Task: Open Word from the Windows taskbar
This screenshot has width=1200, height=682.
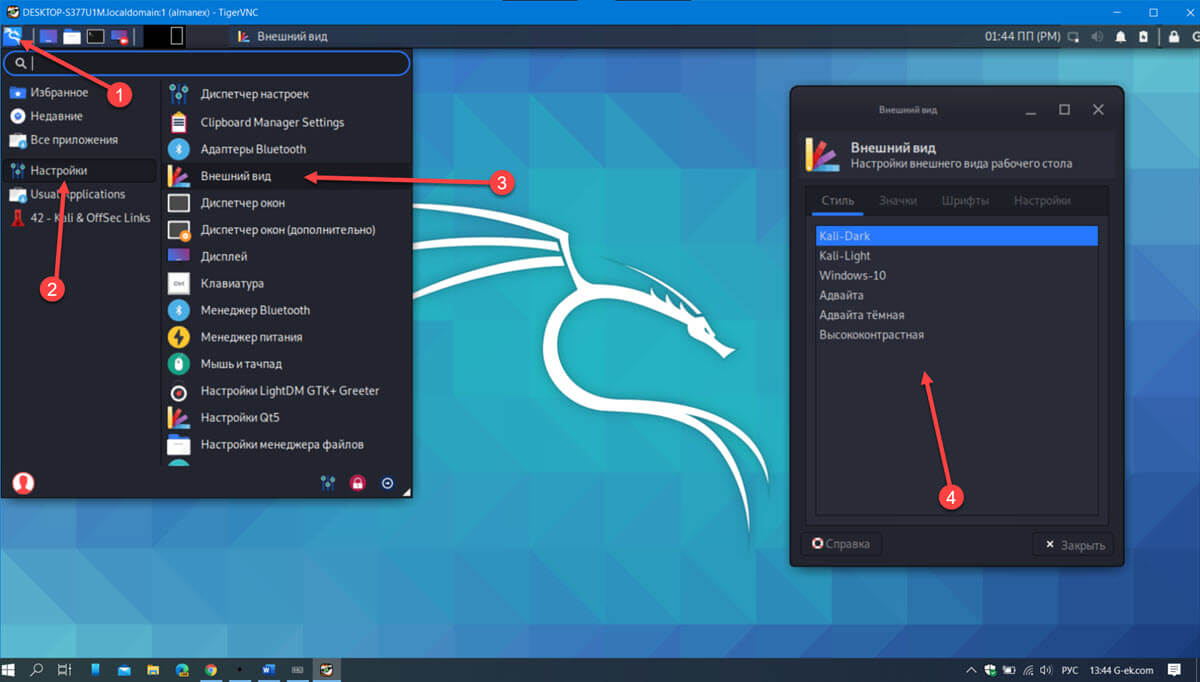Action: (x=268, y=669)
